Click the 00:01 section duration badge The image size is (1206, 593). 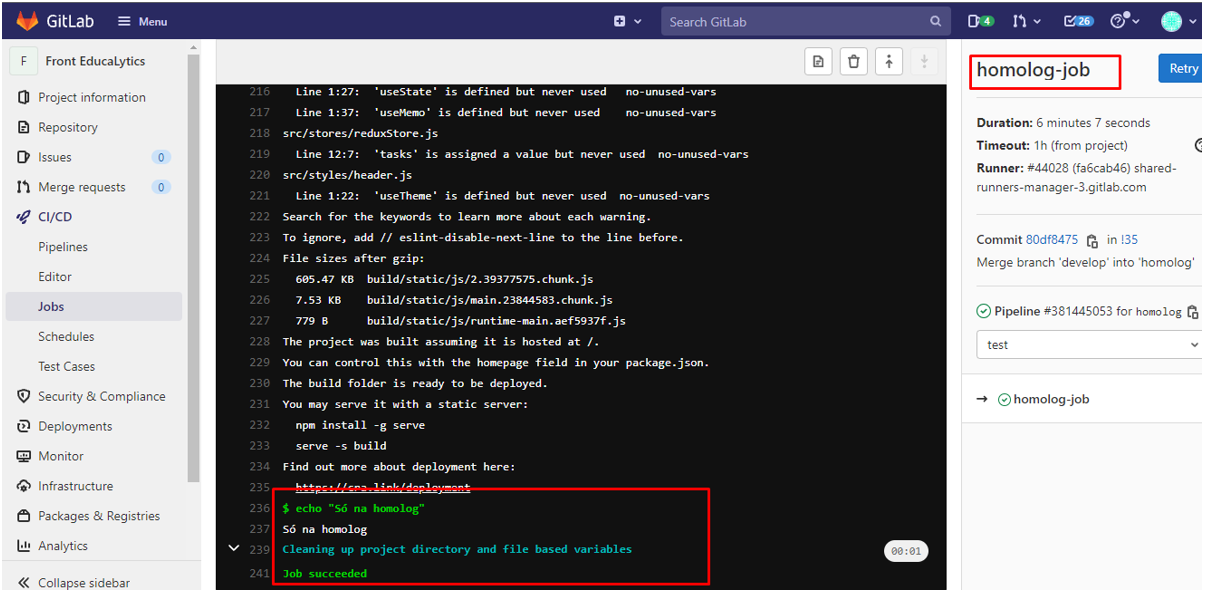coord(907,551)
